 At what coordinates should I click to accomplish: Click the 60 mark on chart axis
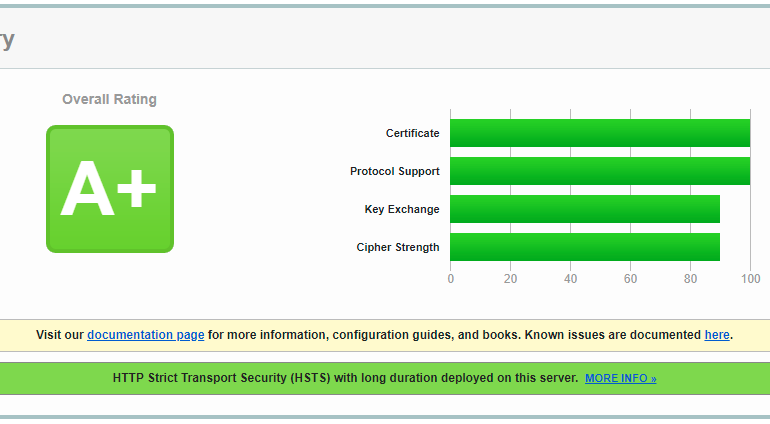(x=630, y=279)
